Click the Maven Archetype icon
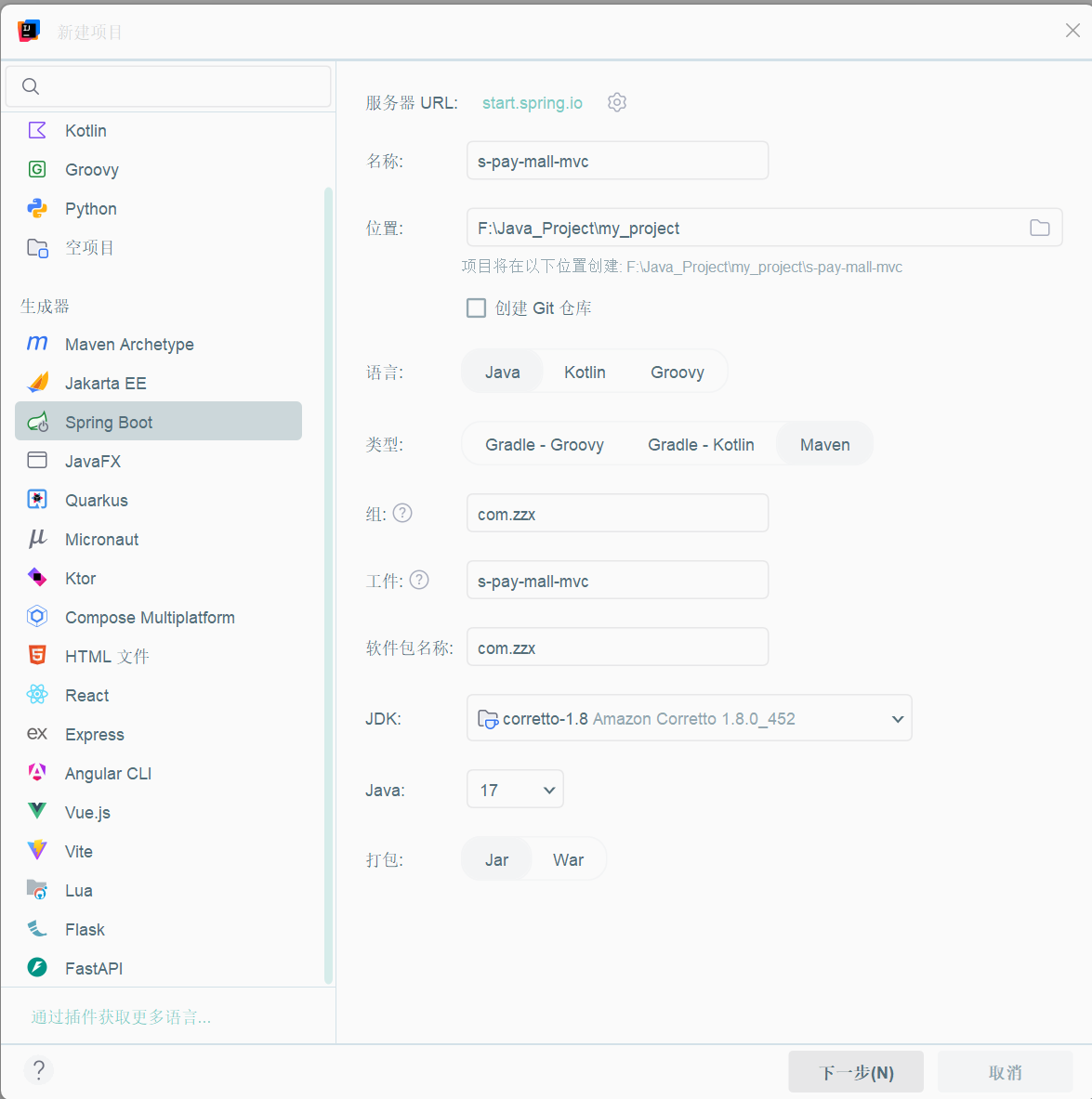Viewport: 1092px width, 1099px height. tap(37, 344)
